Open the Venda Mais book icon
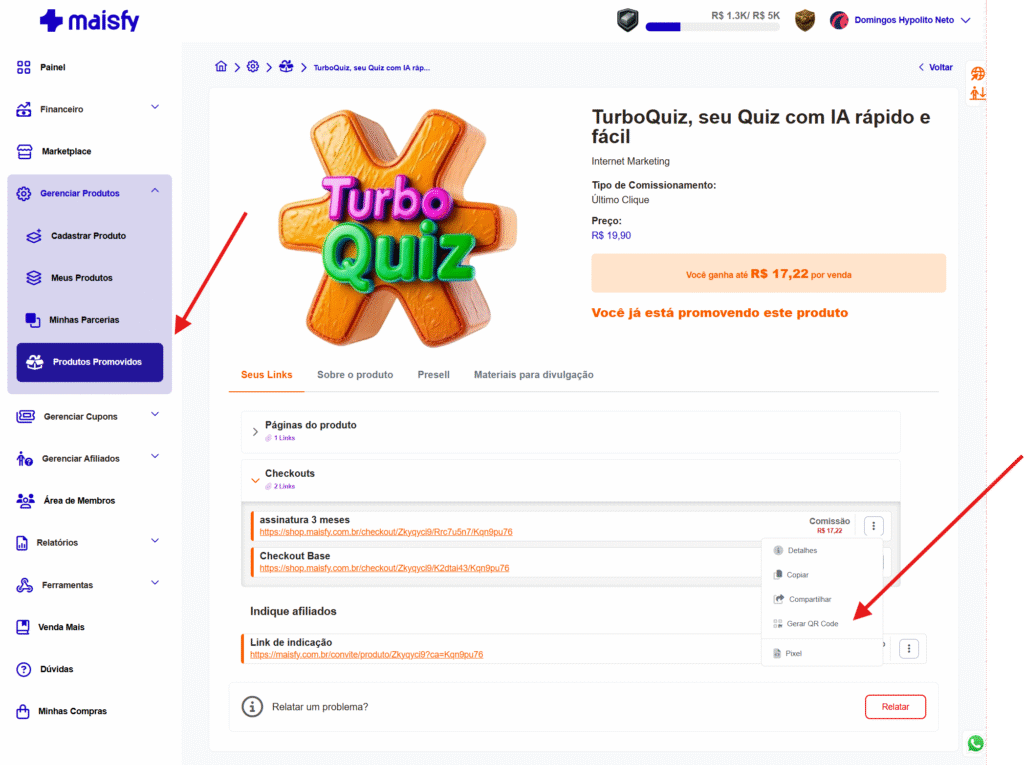1024x765 pixels. pyautogui.click(x=23, y=627)
